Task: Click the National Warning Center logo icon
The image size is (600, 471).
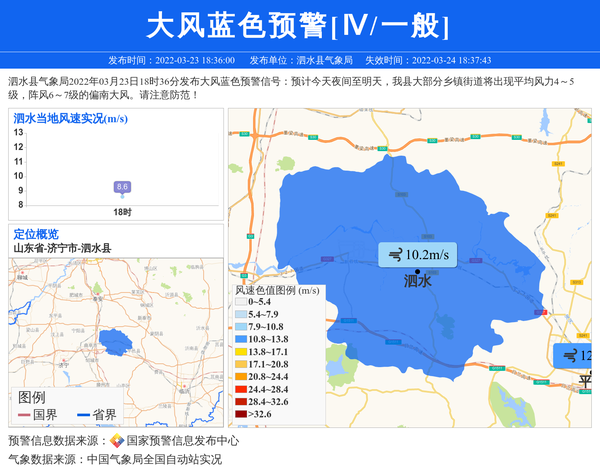Action: pyautogui.click(x=117, y=441)
